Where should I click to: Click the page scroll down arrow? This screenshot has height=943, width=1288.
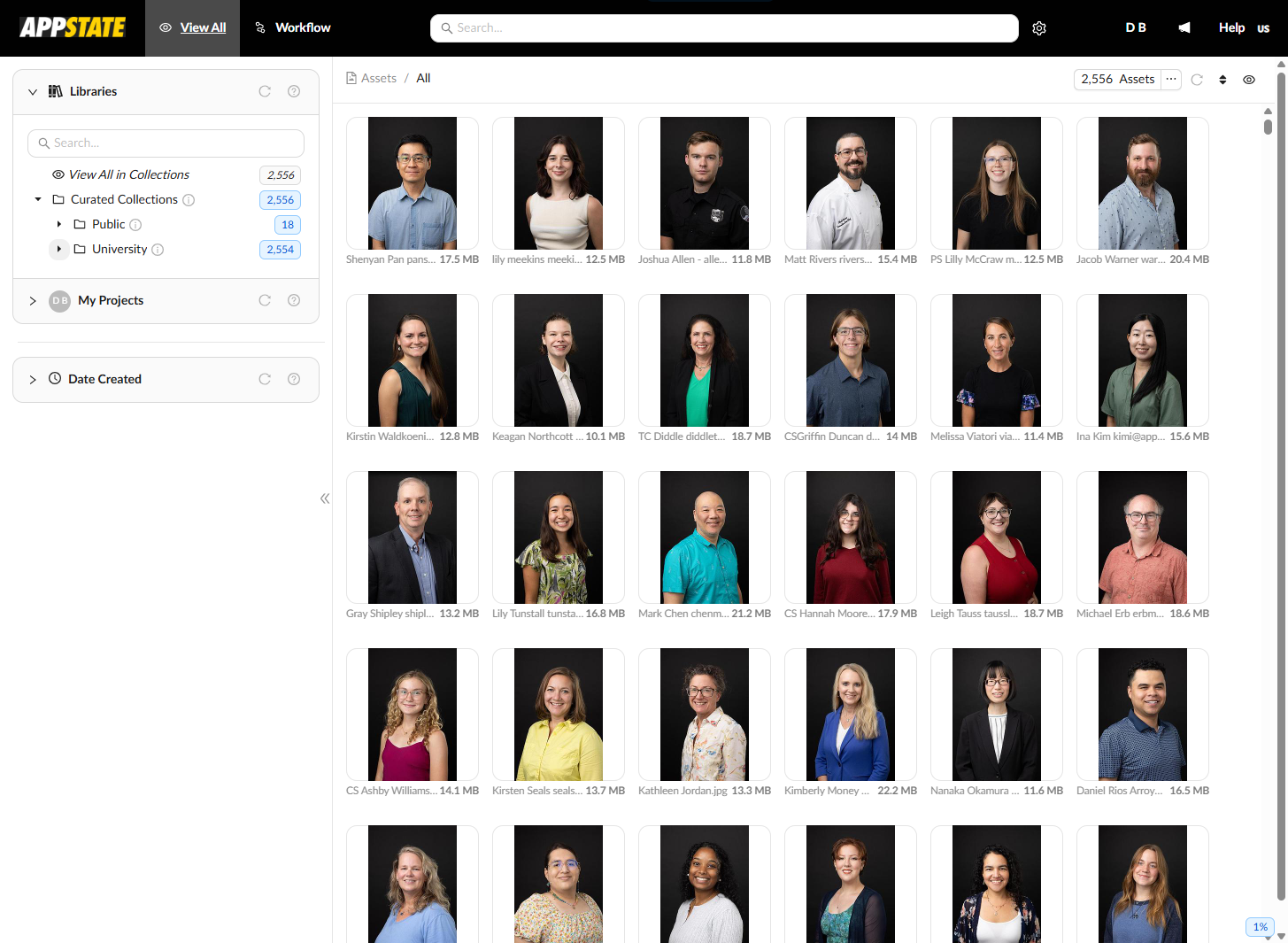pyautogui.click(x=1281, y=936)
